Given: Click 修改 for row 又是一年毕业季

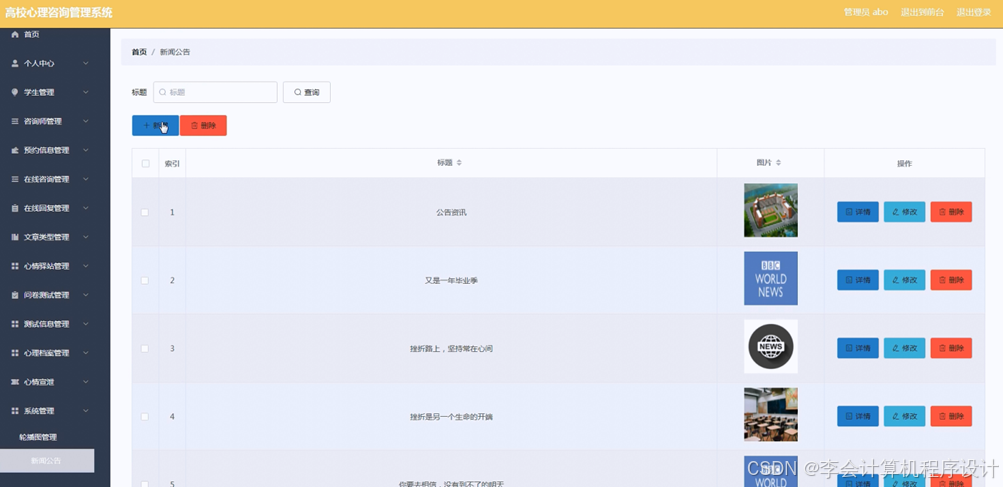Looking at the screenshot, I should [x=904, y=280].
